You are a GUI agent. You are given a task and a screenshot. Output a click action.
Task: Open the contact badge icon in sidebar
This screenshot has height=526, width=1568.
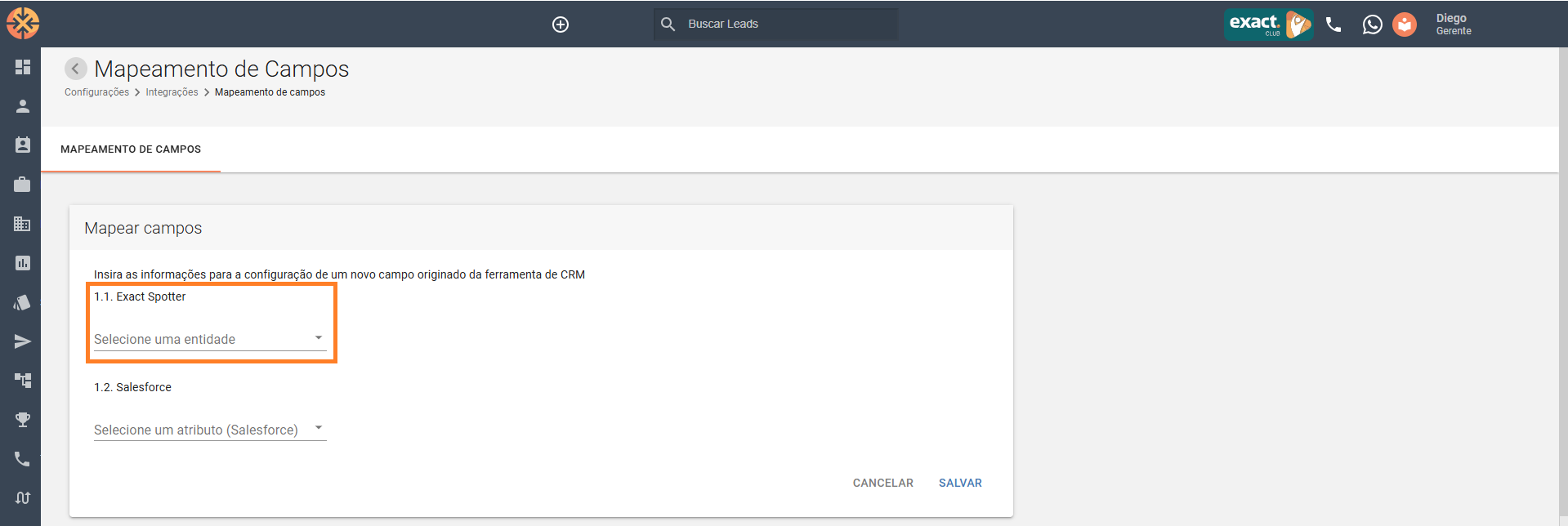23,145
